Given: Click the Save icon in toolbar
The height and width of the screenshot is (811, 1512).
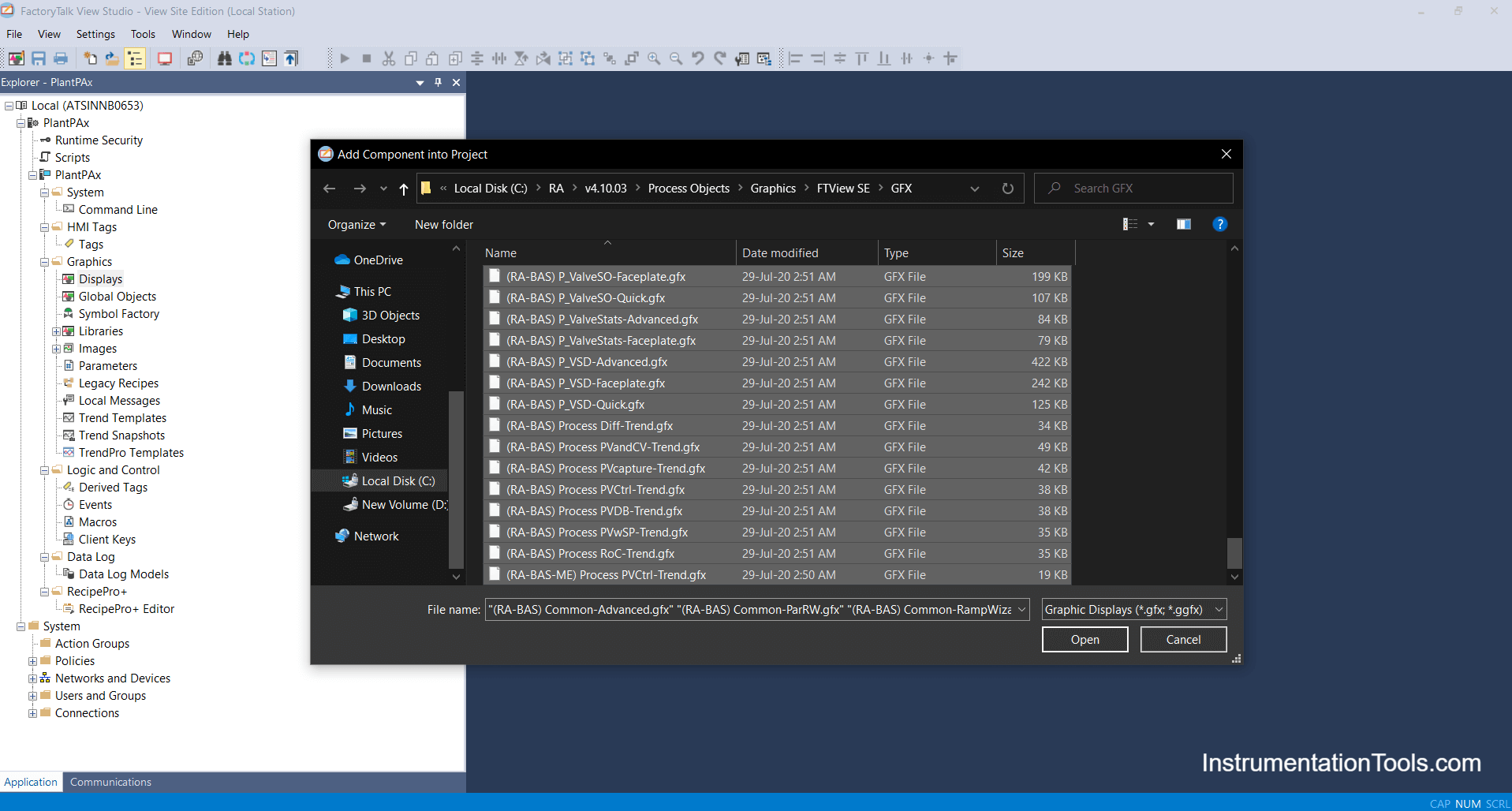Looking at the screenshot, I should coord(38,58).
